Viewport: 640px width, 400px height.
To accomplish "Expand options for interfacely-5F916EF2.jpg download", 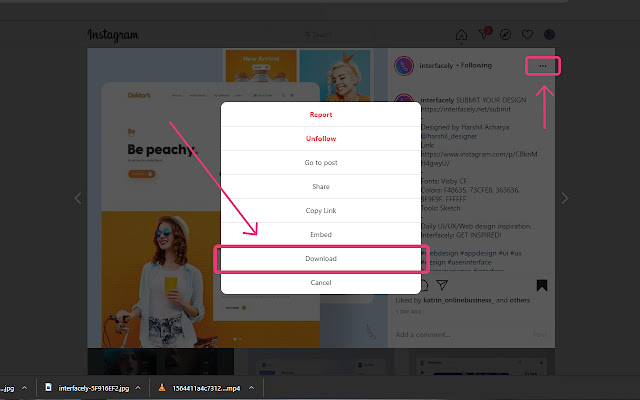I will click(x=138, y=388).
